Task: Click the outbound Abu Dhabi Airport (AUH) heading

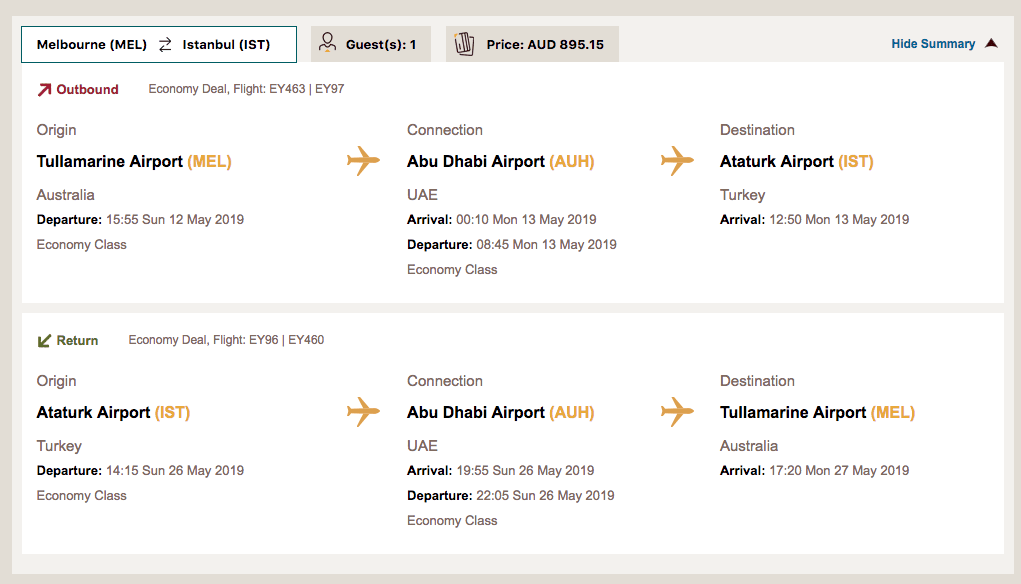Action: [500, 162]
